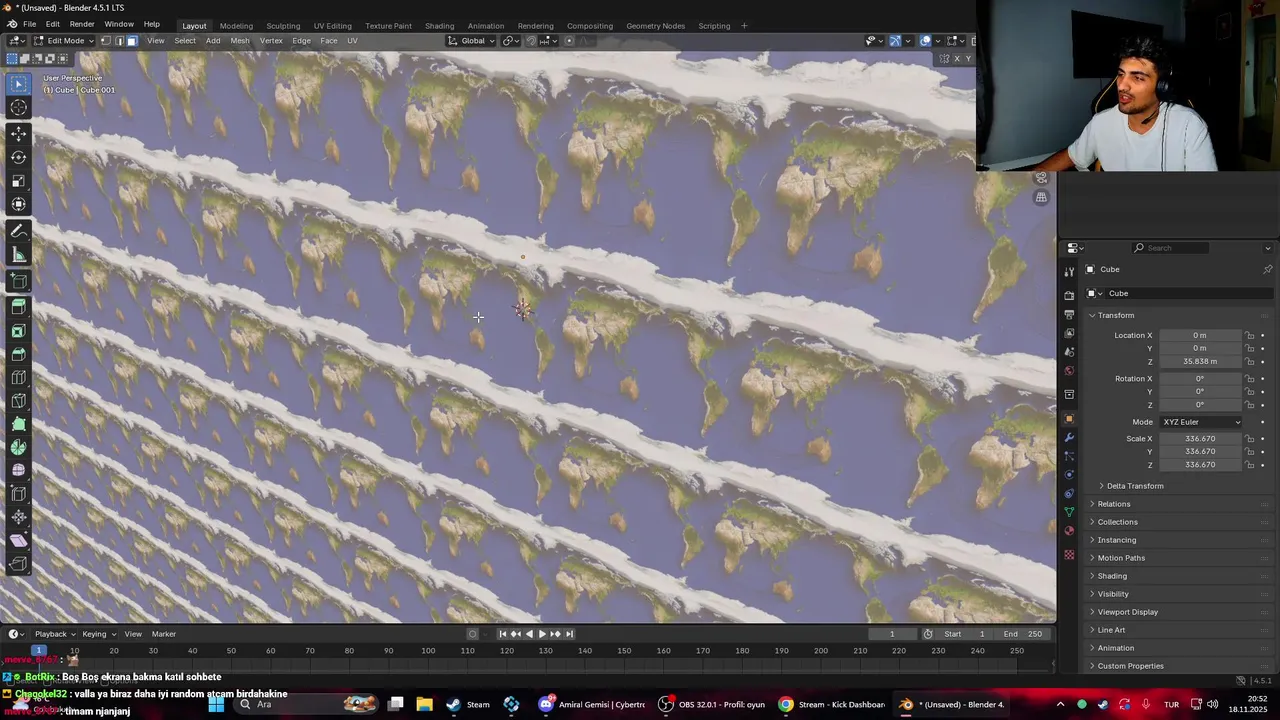Choose the Spin tool

point(19,447)
